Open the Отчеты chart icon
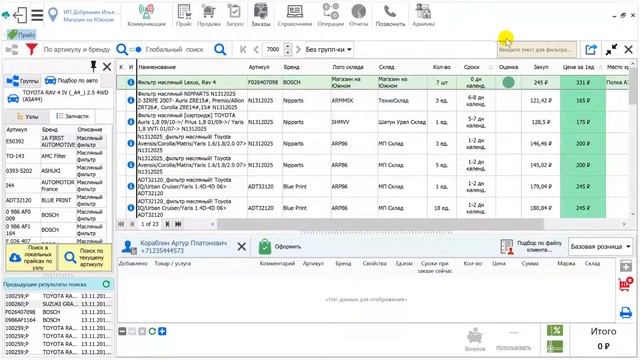This screenshot has height=360, width=640. click(358, 12)
